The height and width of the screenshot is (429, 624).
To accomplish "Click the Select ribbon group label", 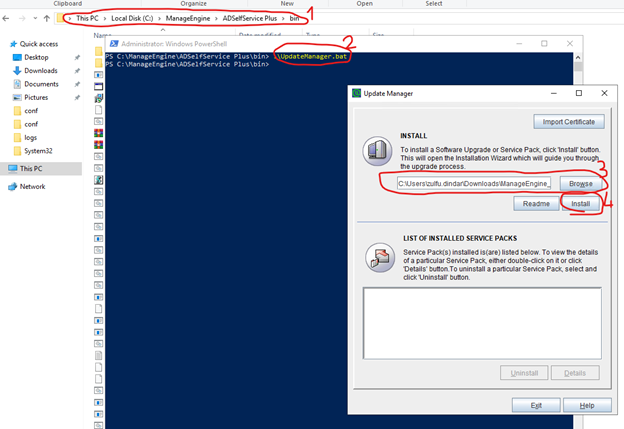I will tap(434, 3).
